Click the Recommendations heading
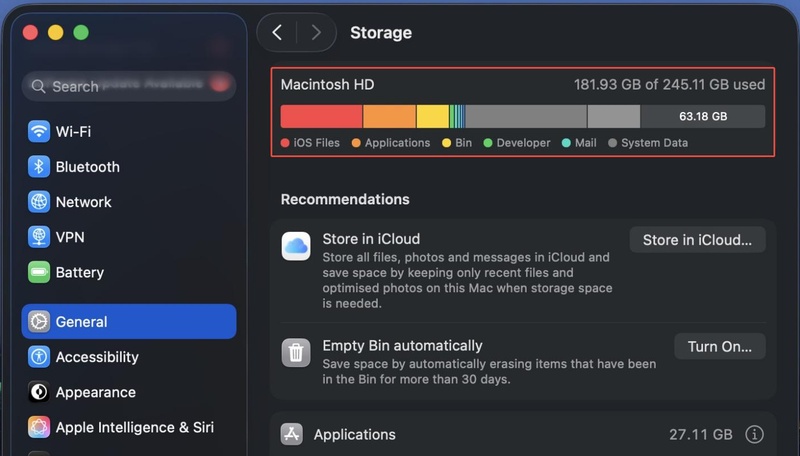This screenshot has height=456, width=800. (345, 199)
